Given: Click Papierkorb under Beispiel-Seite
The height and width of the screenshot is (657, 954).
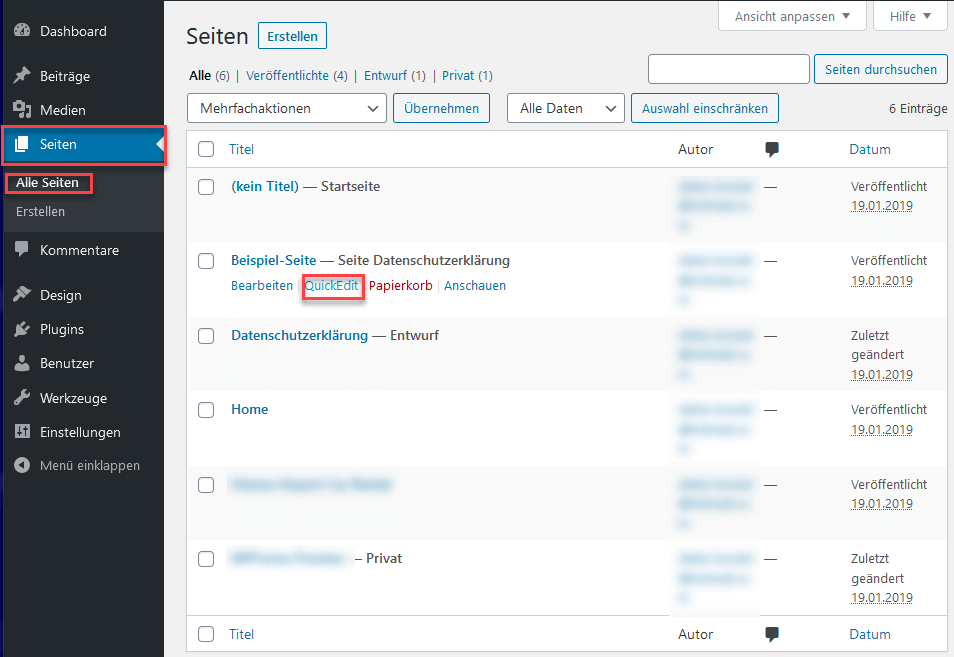Looking at the screenshot, I should (400, 285).
